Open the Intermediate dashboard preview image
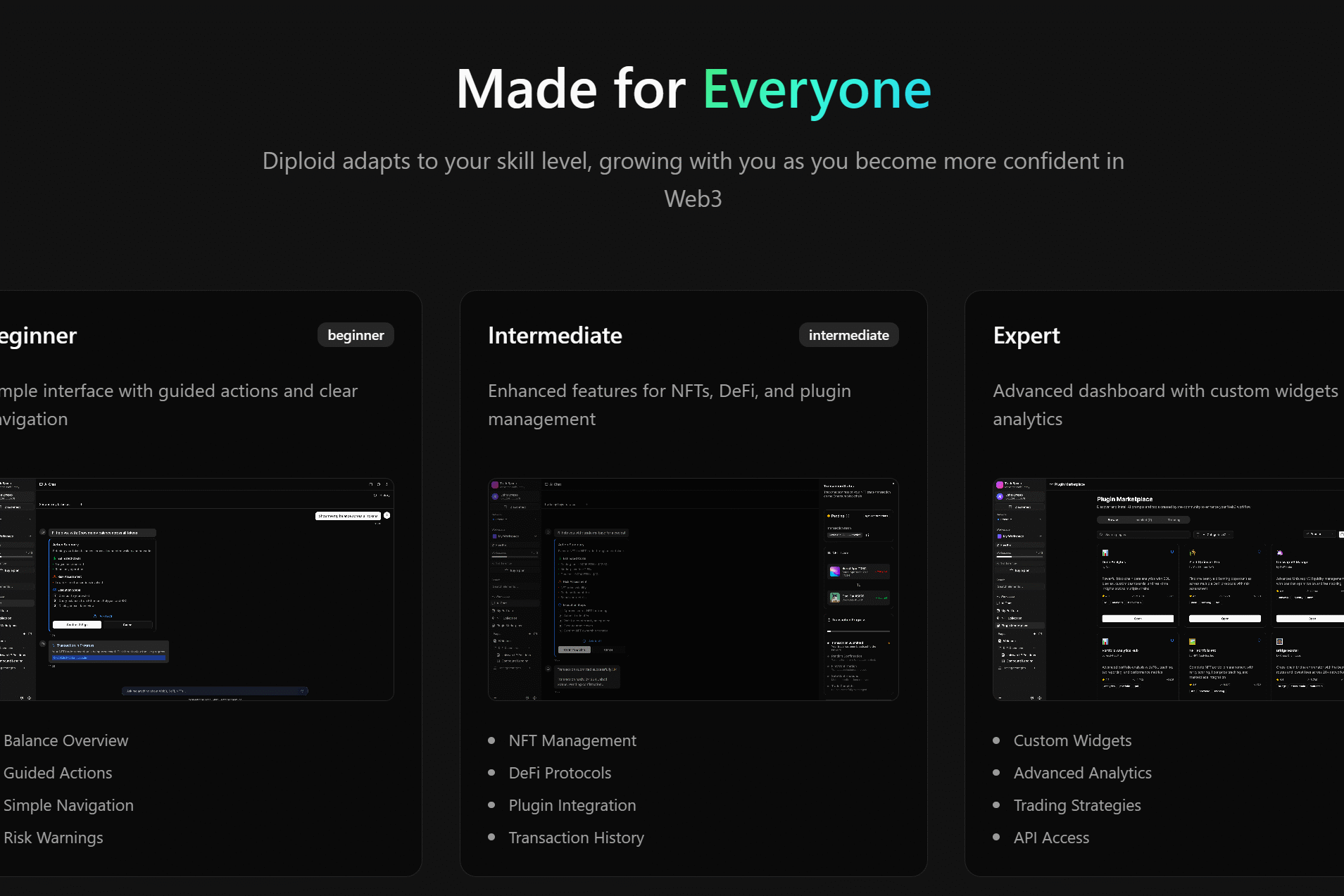Image resolution: width=1344 pixels, height=896 pixels. [693, 589]
